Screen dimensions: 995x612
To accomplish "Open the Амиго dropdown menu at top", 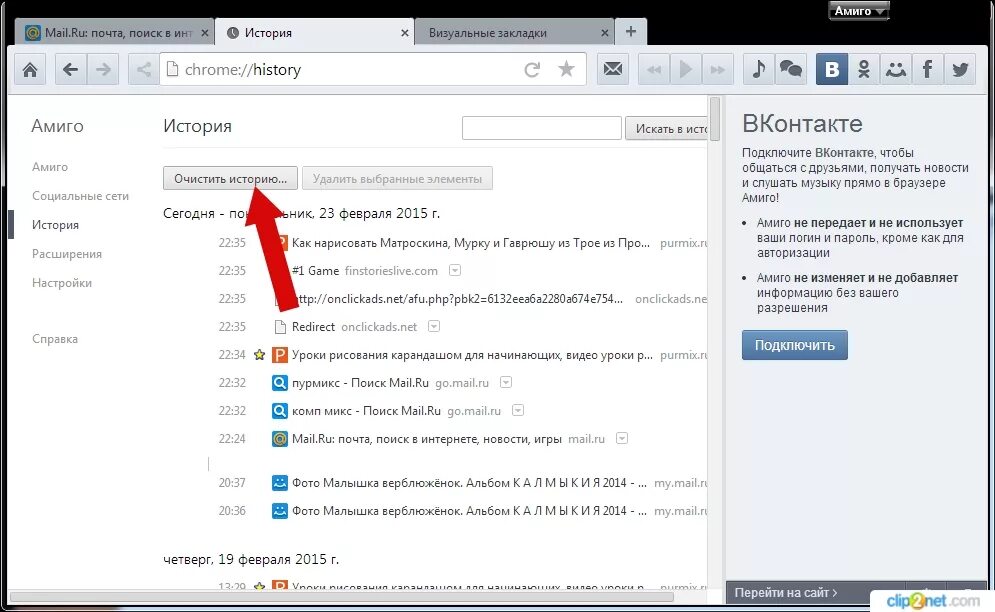I will pyautogui.click(x=859, y=11).
